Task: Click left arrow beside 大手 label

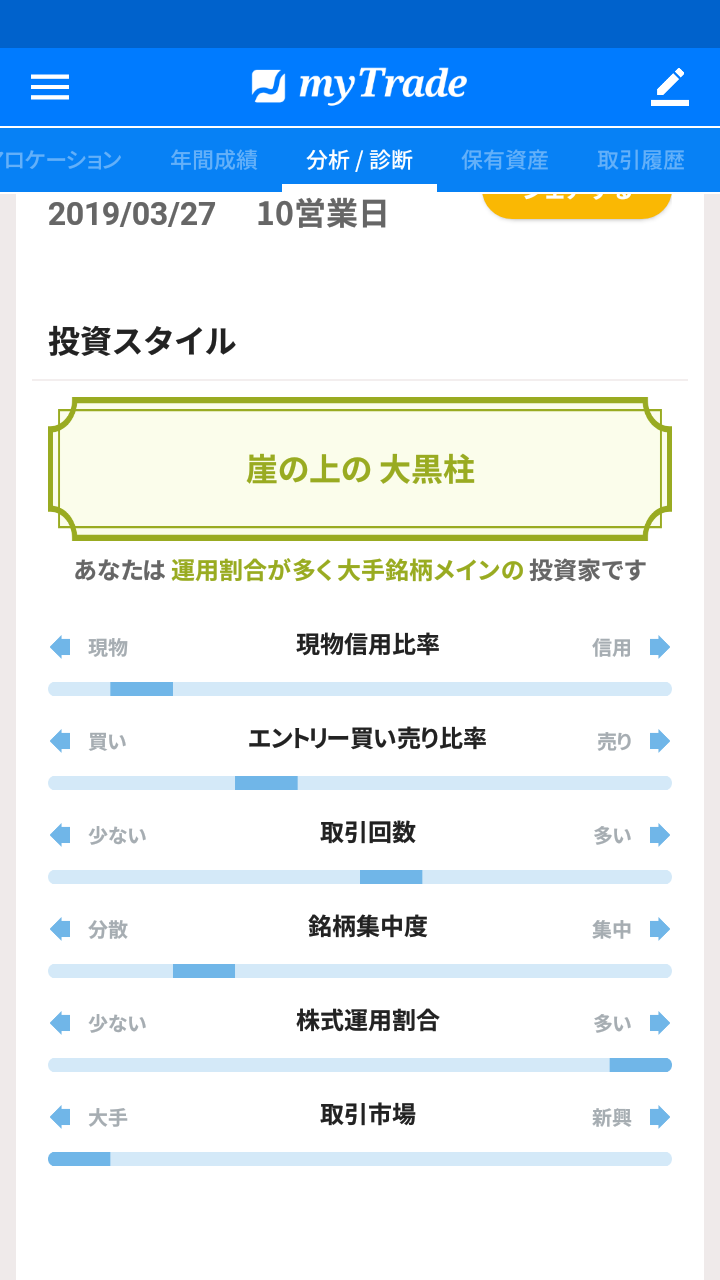Action: coord(60,1117)
